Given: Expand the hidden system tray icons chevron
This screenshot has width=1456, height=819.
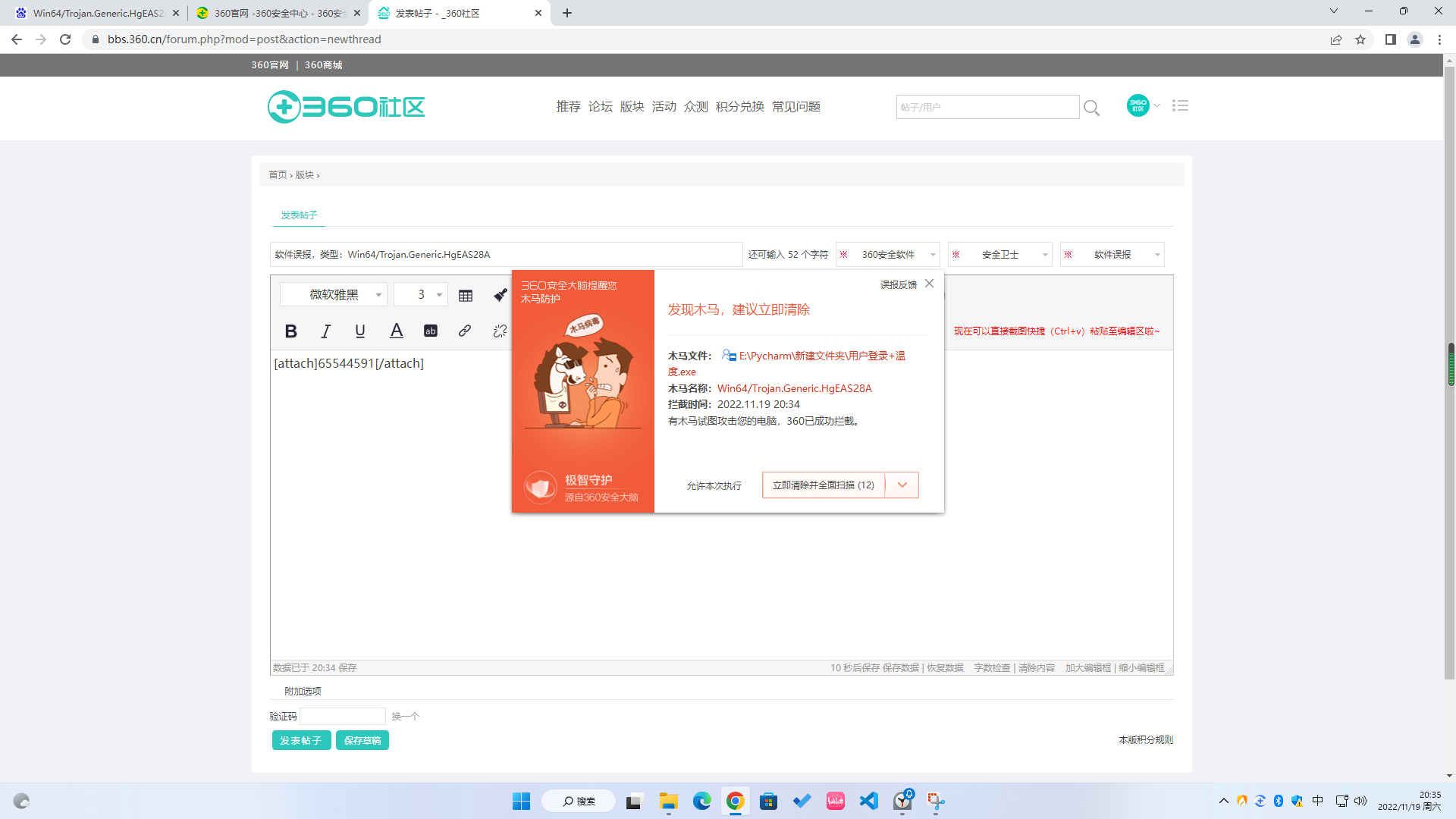Looking at the screenshot, I should pyautogui.click(x=1223, y=801).
